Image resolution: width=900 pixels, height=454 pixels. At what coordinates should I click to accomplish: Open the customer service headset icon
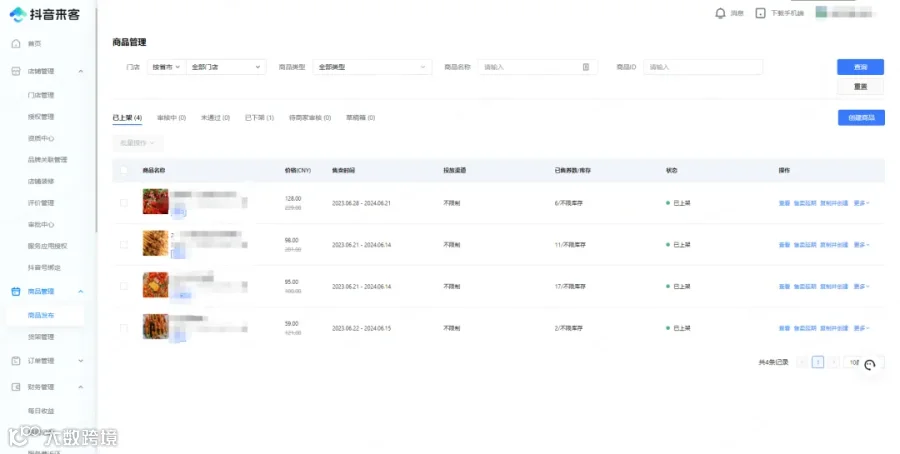(870, 364)
